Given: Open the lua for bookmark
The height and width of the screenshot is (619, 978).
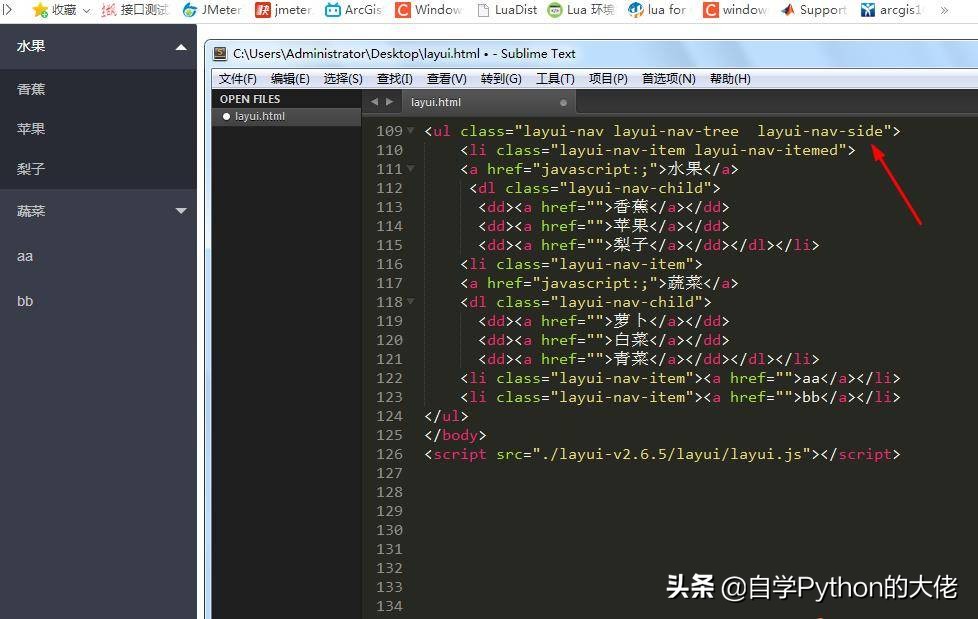Looking at the screenshot, I should 657,9.
